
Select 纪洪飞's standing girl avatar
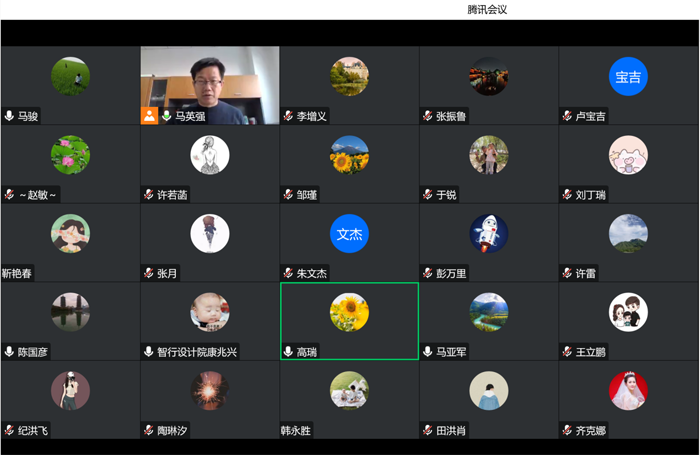pyautogui.click(x=71, y=391)
